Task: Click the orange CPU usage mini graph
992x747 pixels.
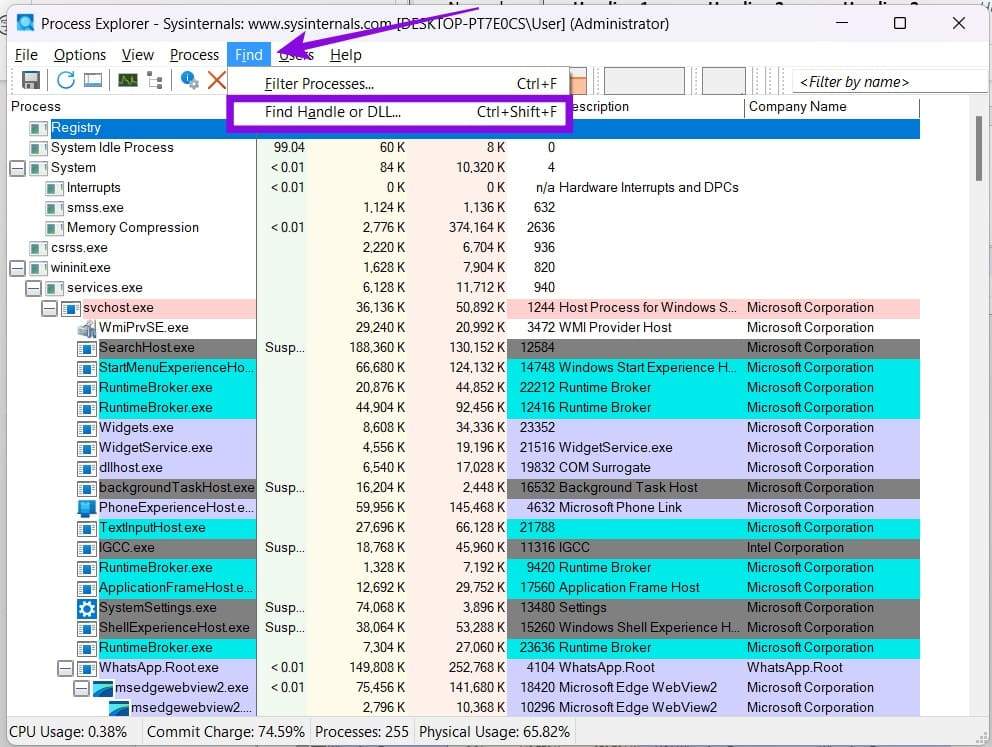Action: click(578, 81)
